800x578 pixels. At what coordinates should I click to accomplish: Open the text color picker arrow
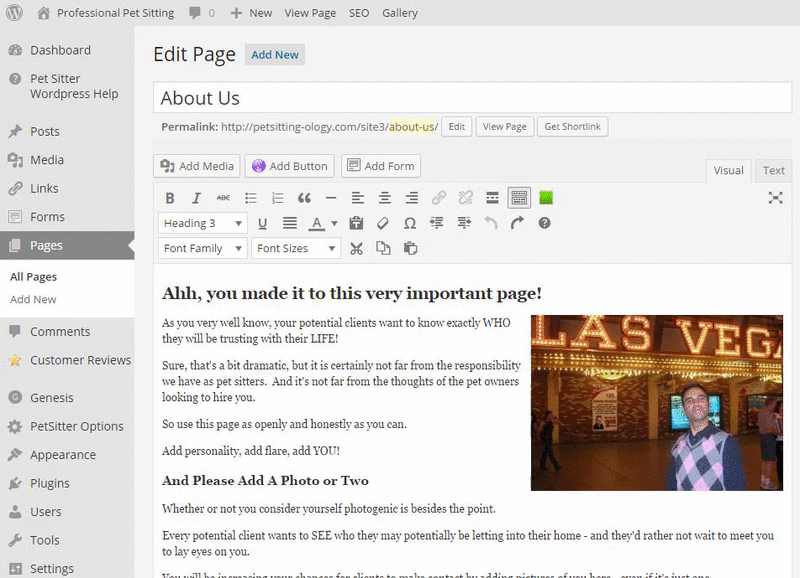(x=334, y=223)
